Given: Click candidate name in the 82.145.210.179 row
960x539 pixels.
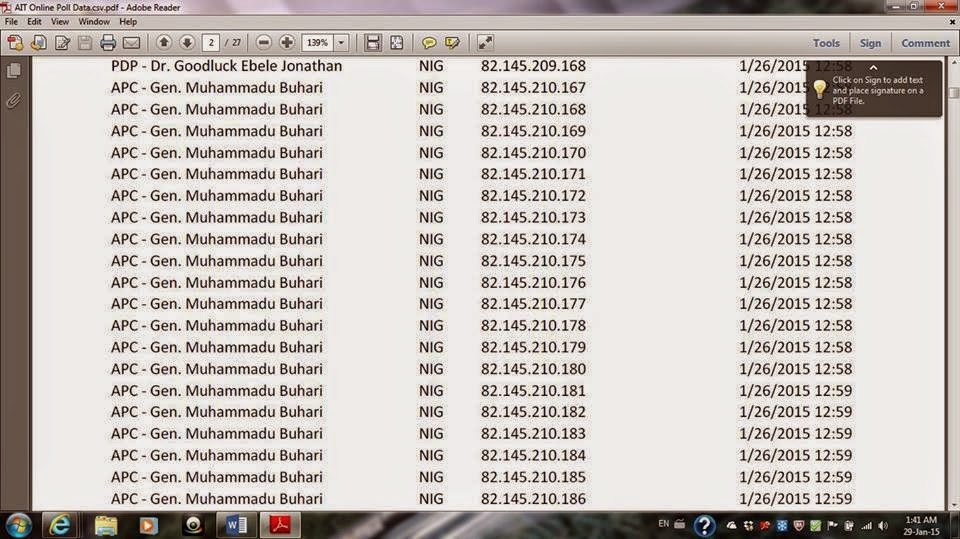Looking at the screenshot, I should [217, 347].
